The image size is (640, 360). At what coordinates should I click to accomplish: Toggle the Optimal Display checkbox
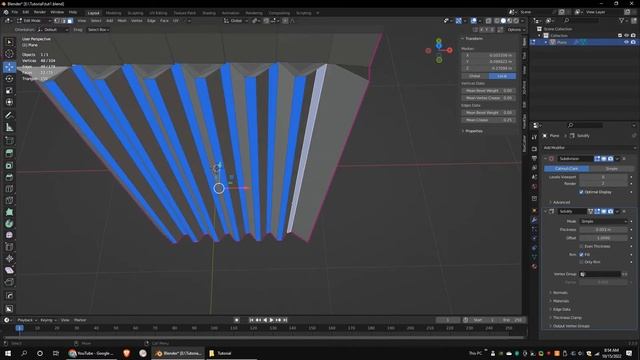(x=582, y=192)
